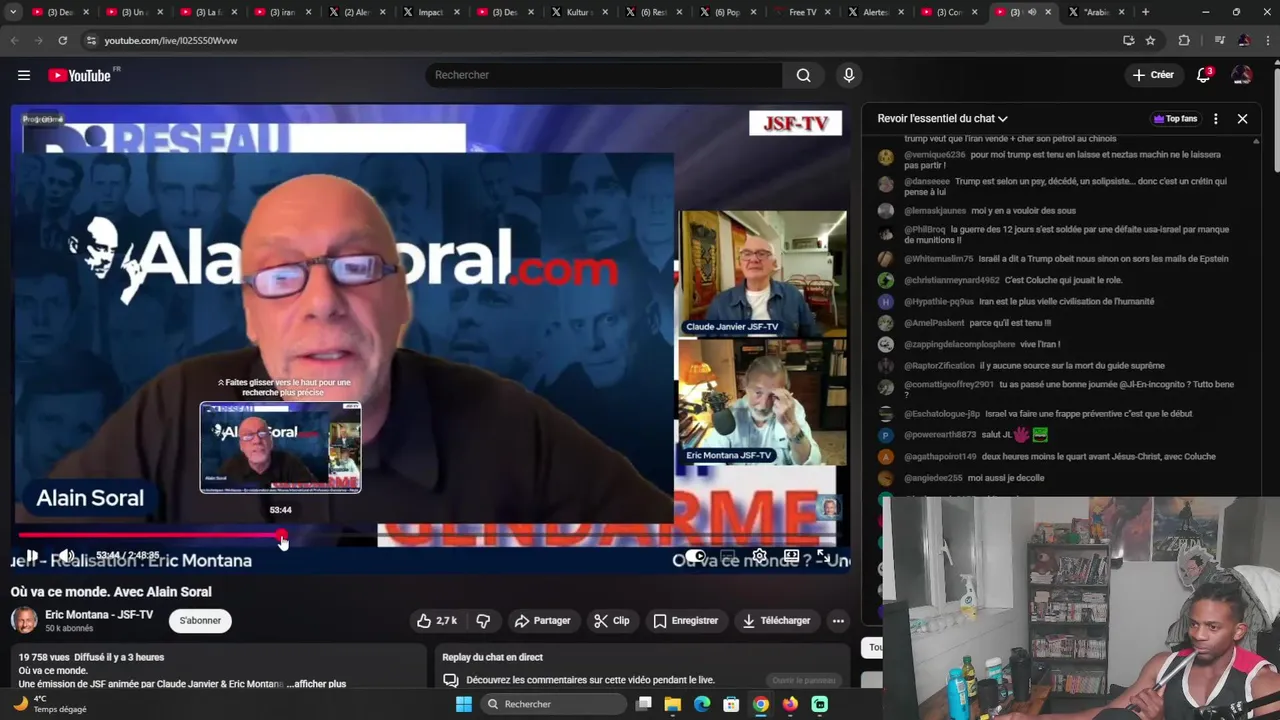The width and height of the screenshot is (1280, 720).
Task: Open the account avatar menu
Action: [1242, 75]
